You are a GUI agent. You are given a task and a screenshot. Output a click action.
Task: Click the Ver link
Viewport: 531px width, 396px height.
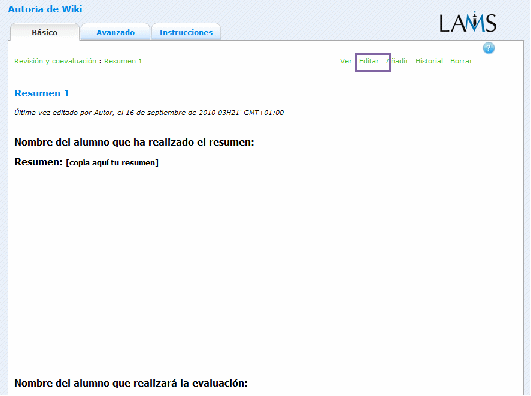click(x=346, y=61)
